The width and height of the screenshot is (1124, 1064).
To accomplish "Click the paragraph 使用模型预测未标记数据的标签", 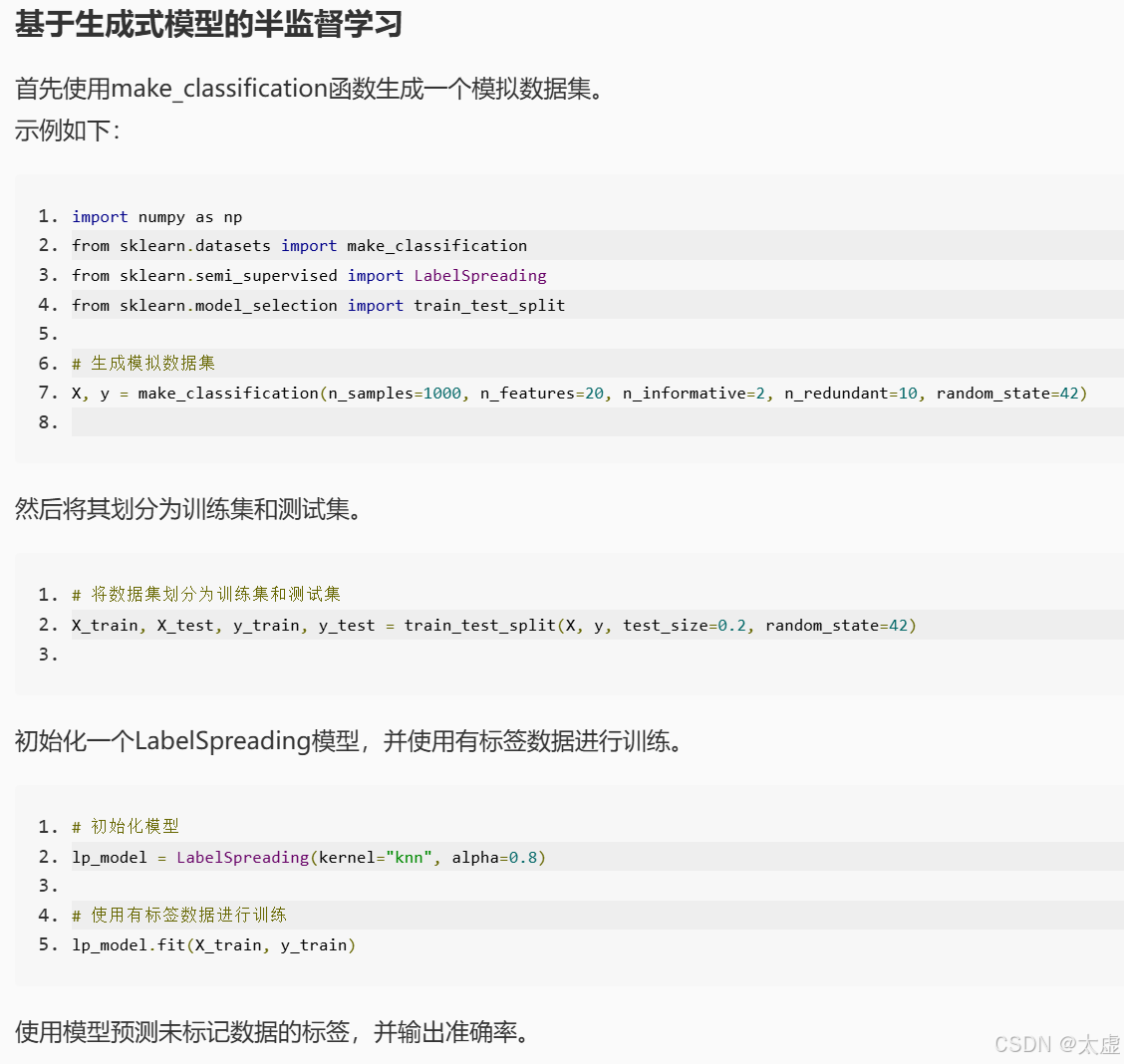I will 272,1032.
